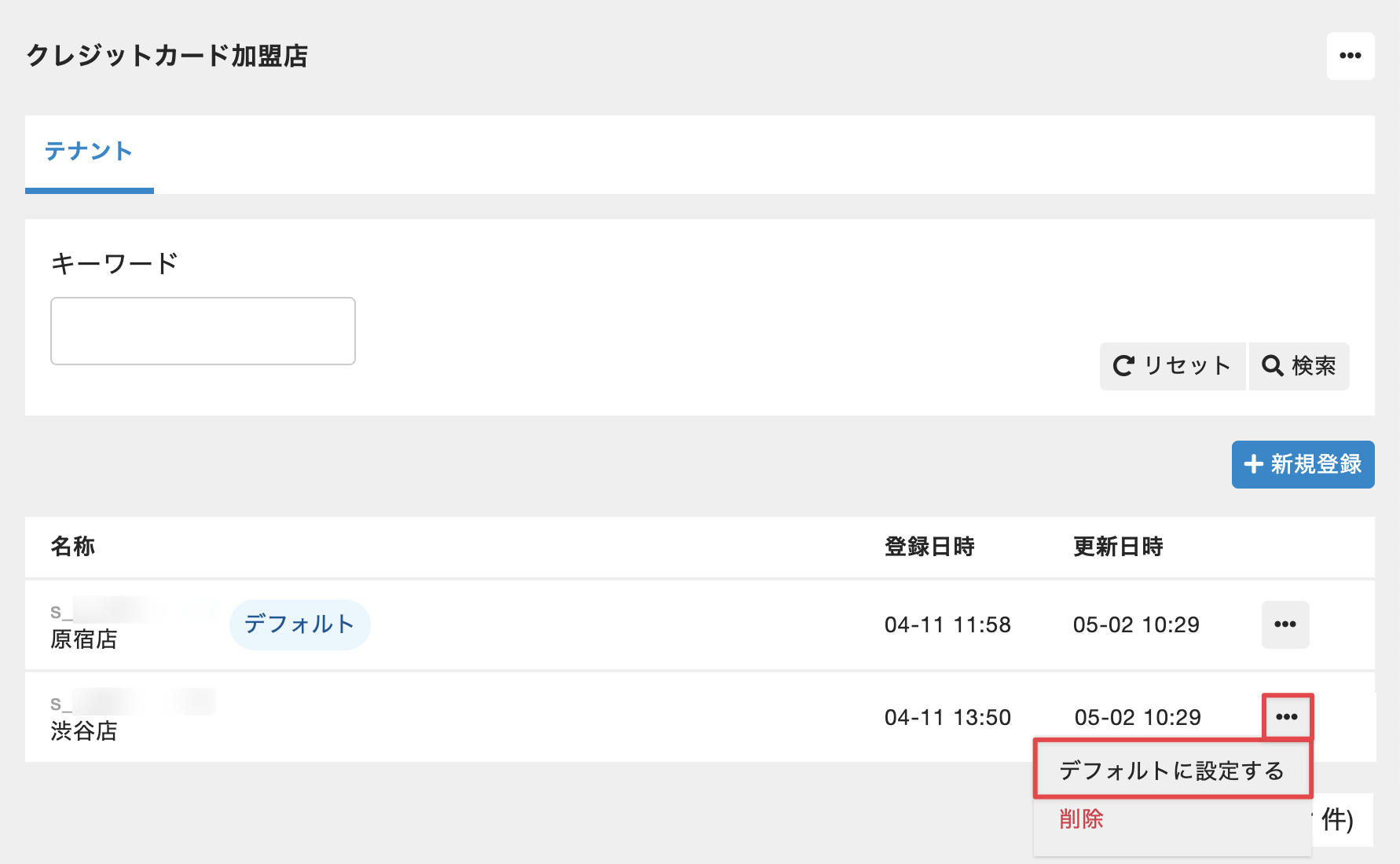Screen dimensions: 1400x864
Task: Click the 登録日時 column header
Action: pos(929,546)
